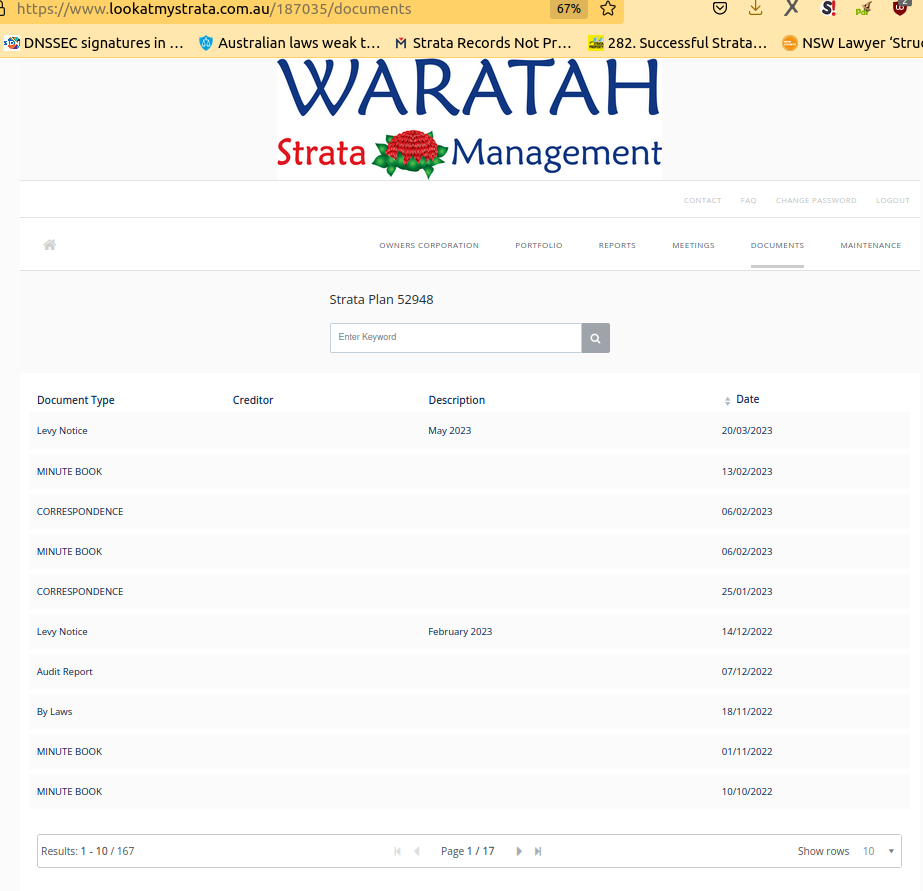This screenshot has height=891, width=923.
Task: Click Change Password link
Action: (816, 201)
